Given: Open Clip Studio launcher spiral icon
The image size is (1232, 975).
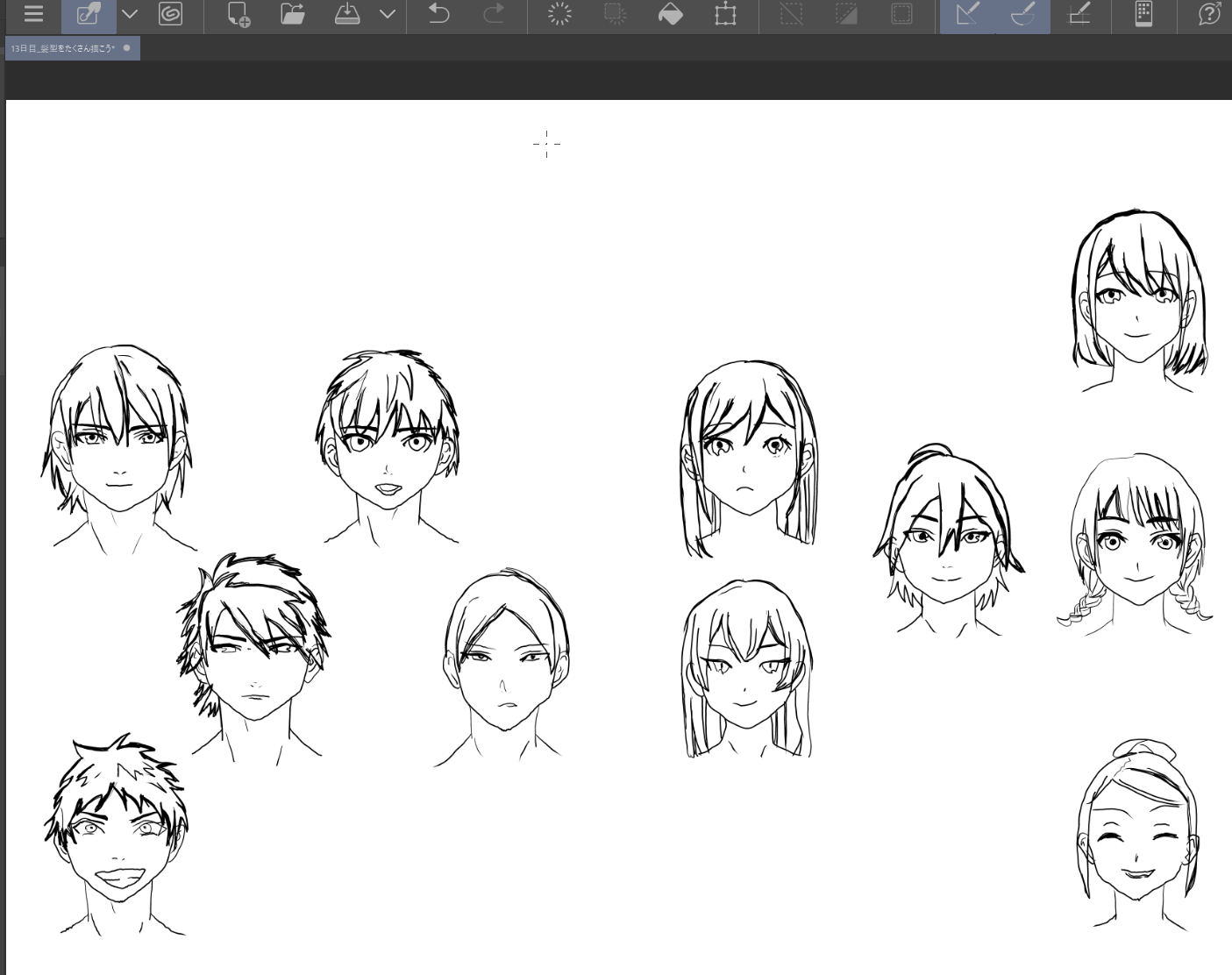Looking at the screenshot, I should [170, 15].
